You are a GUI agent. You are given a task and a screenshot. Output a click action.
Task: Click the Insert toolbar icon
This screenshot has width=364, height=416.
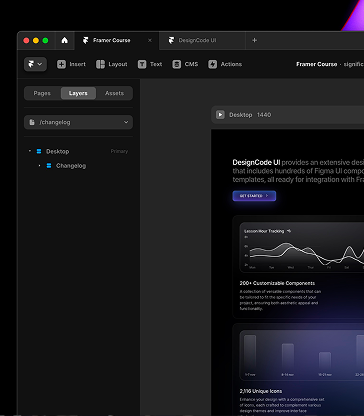click(61, 64)
